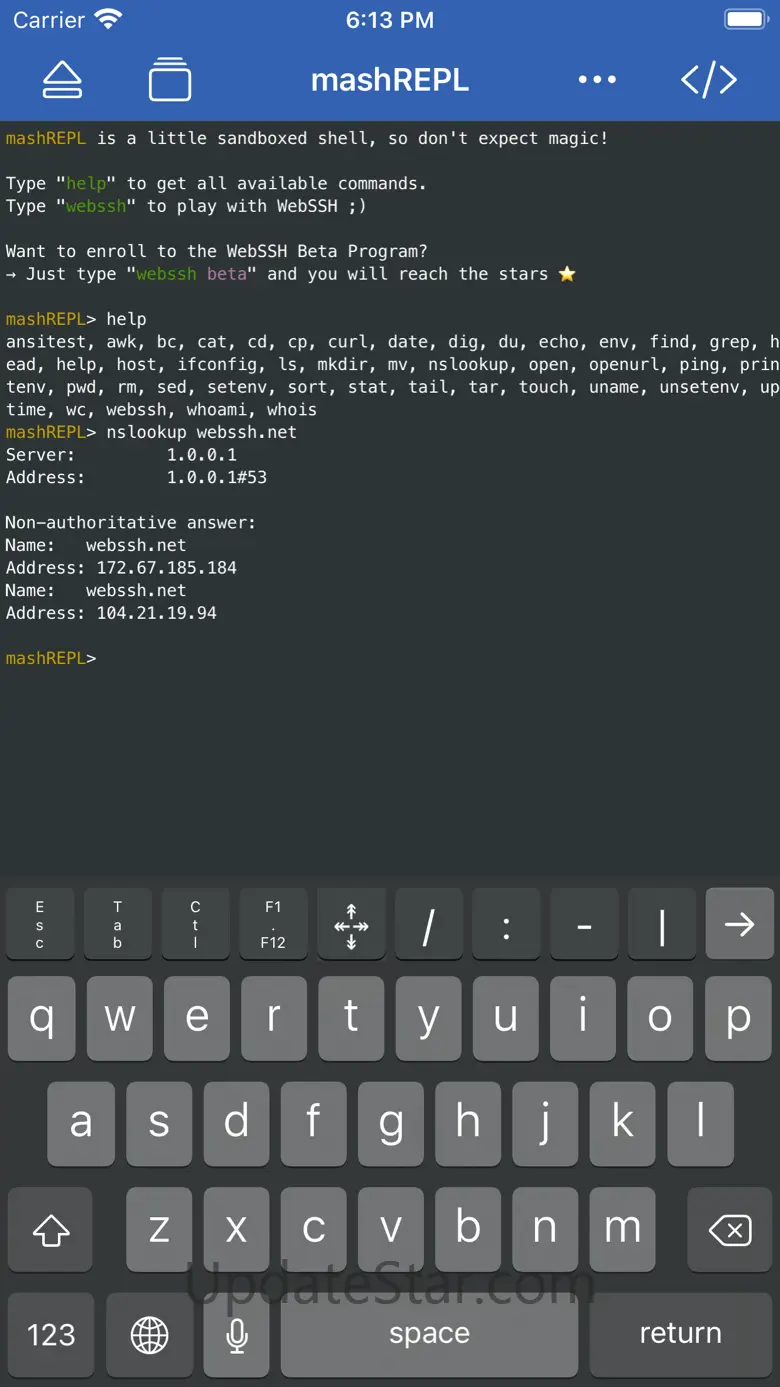
Task: Tap the microphone dictation key
Action: click(x=237, y=1335)
